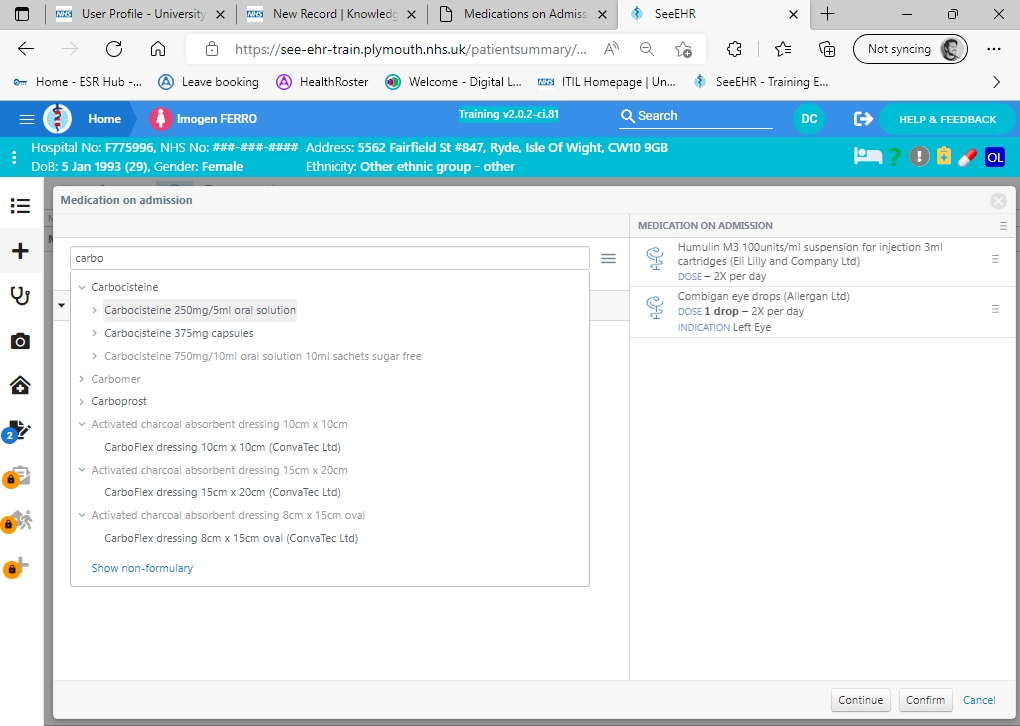This screenshot has height=726, width=1020.
Task: Click the Combigan medication icon
Action: [655, 307]
